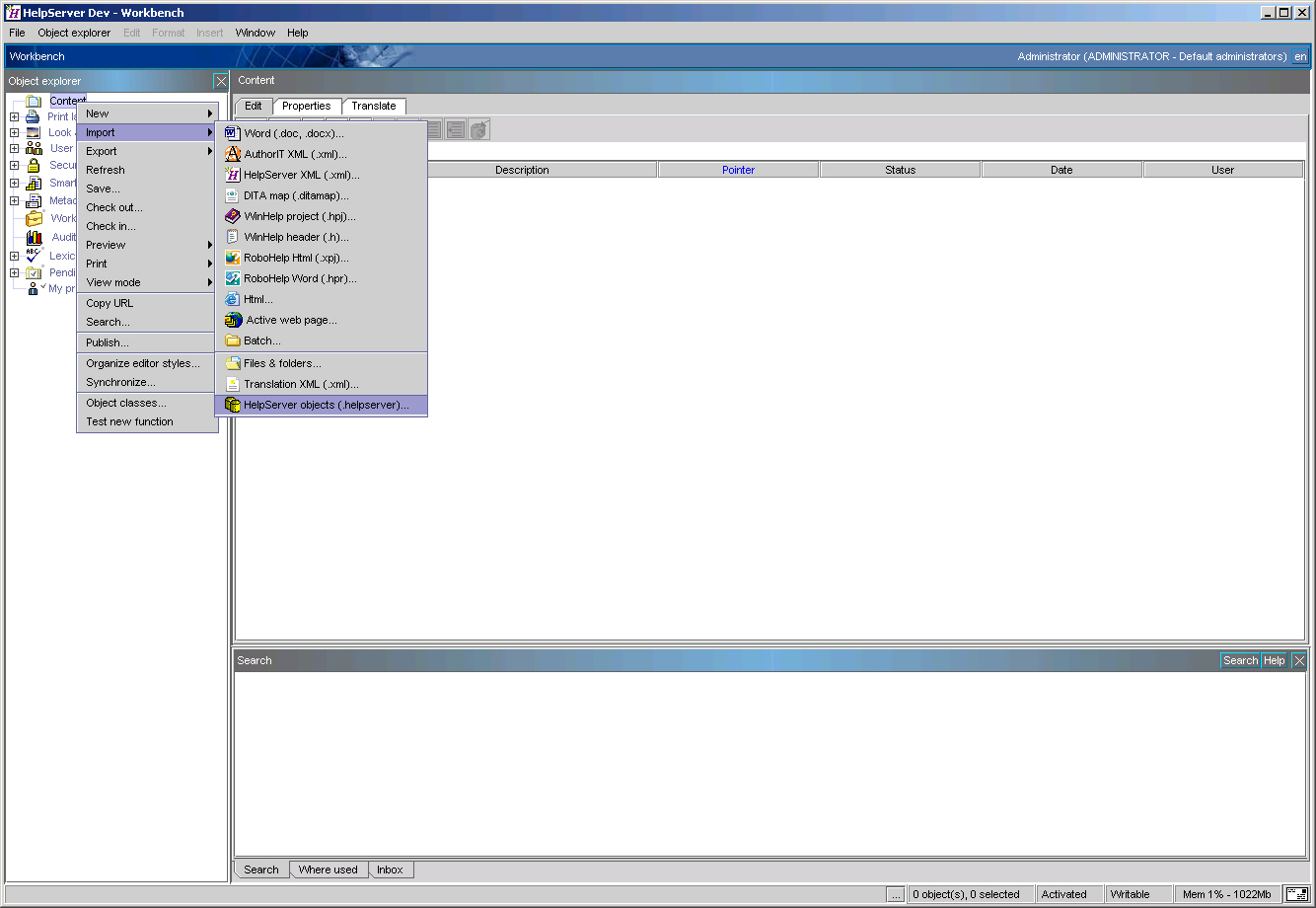Open Object explorer menu in menu bar
Image resolution: width=1316 pixels, height=908 pixels.
(x=74, y=33)
